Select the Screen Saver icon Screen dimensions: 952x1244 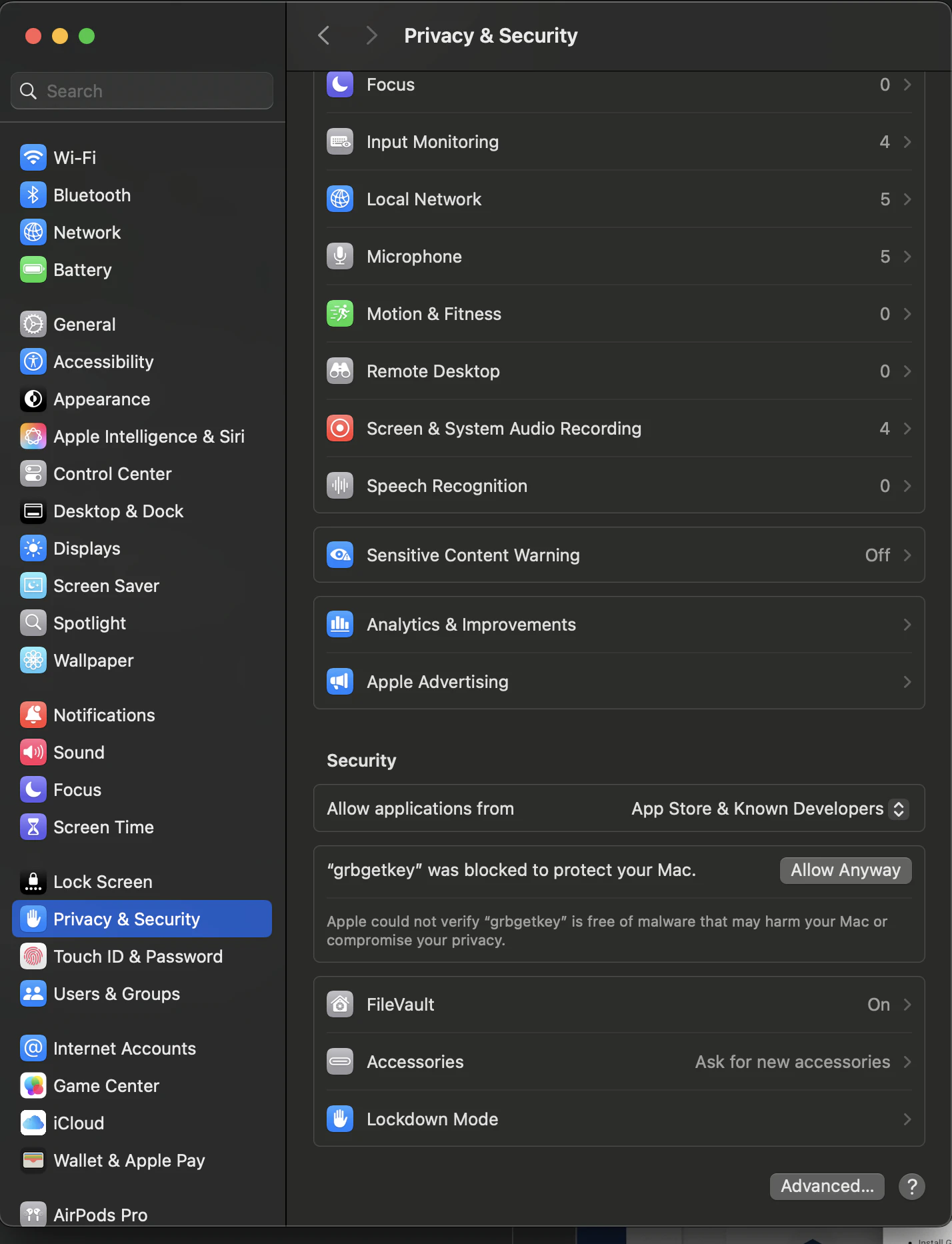tap(33, 586)
